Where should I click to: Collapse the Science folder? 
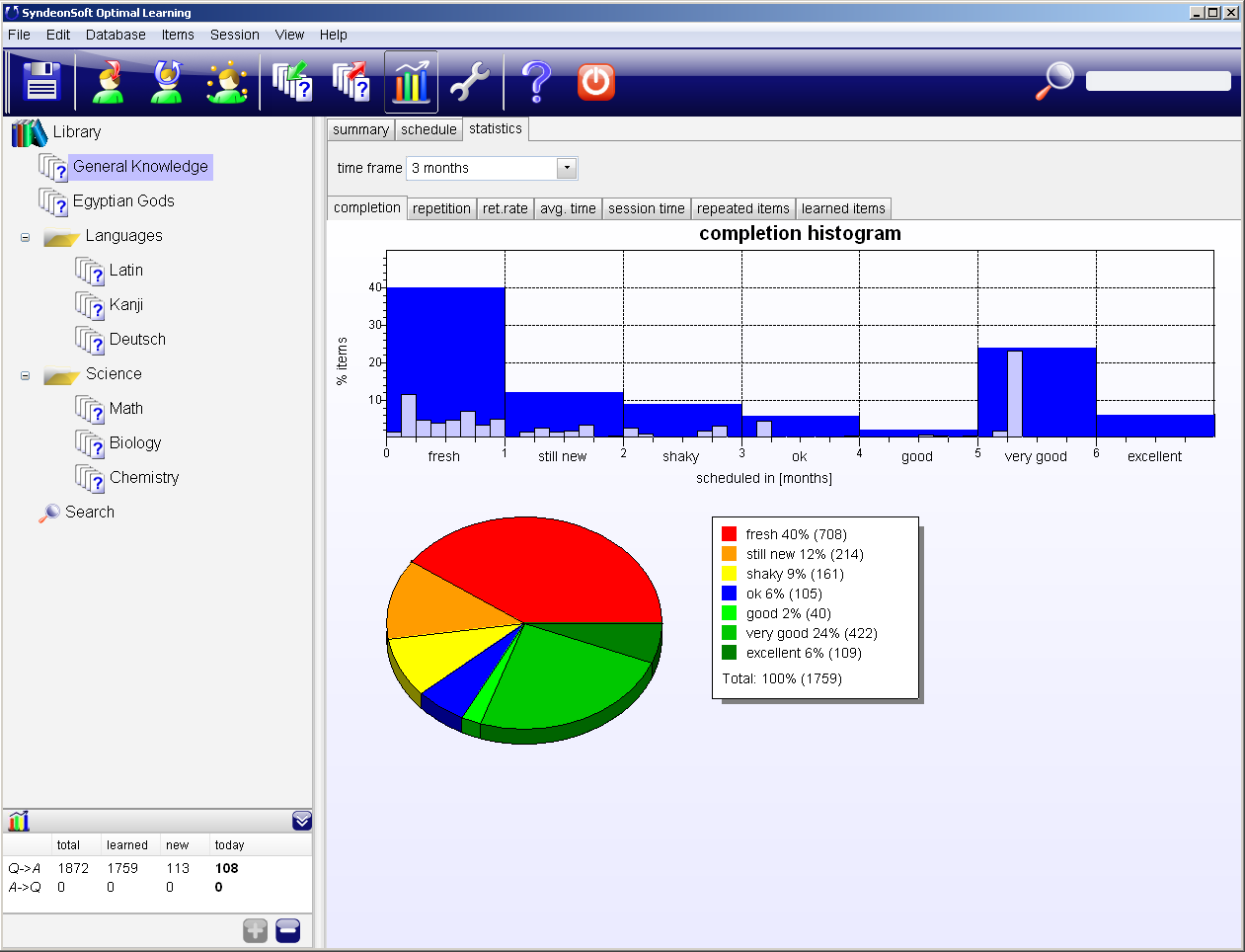pyautogui.click(x=26, y=375)
